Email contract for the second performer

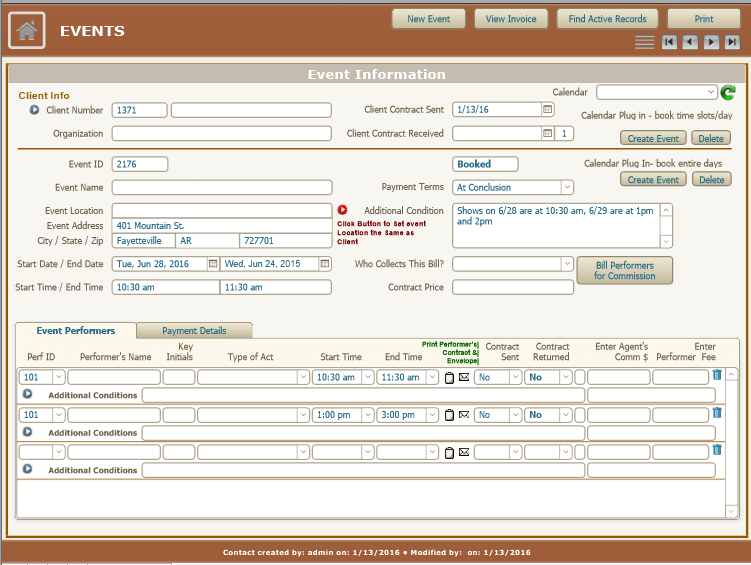click(x=464, y=415)
